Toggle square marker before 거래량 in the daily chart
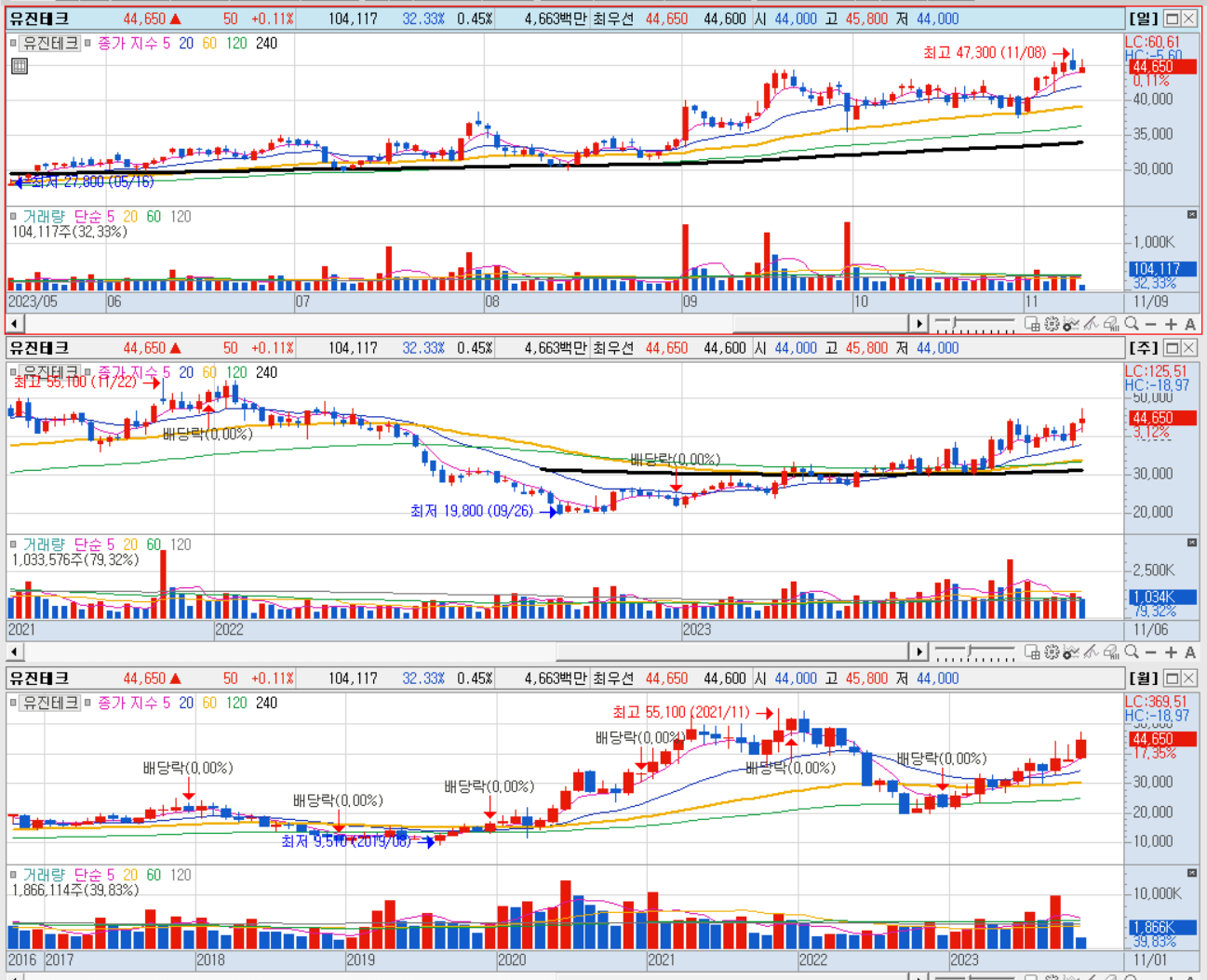 click(13, 216)
